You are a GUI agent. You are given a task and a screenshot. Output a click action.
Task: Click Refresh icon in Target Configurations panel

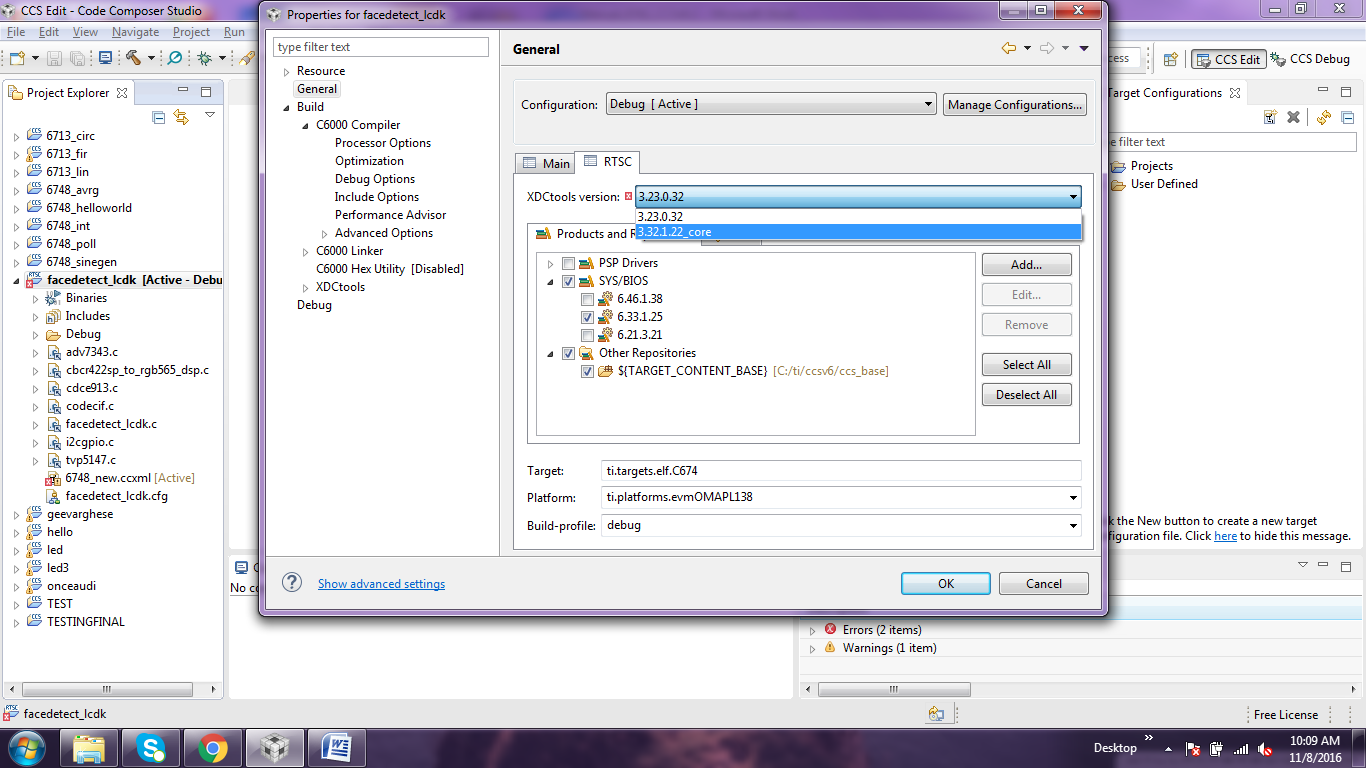coord(1324,117)
